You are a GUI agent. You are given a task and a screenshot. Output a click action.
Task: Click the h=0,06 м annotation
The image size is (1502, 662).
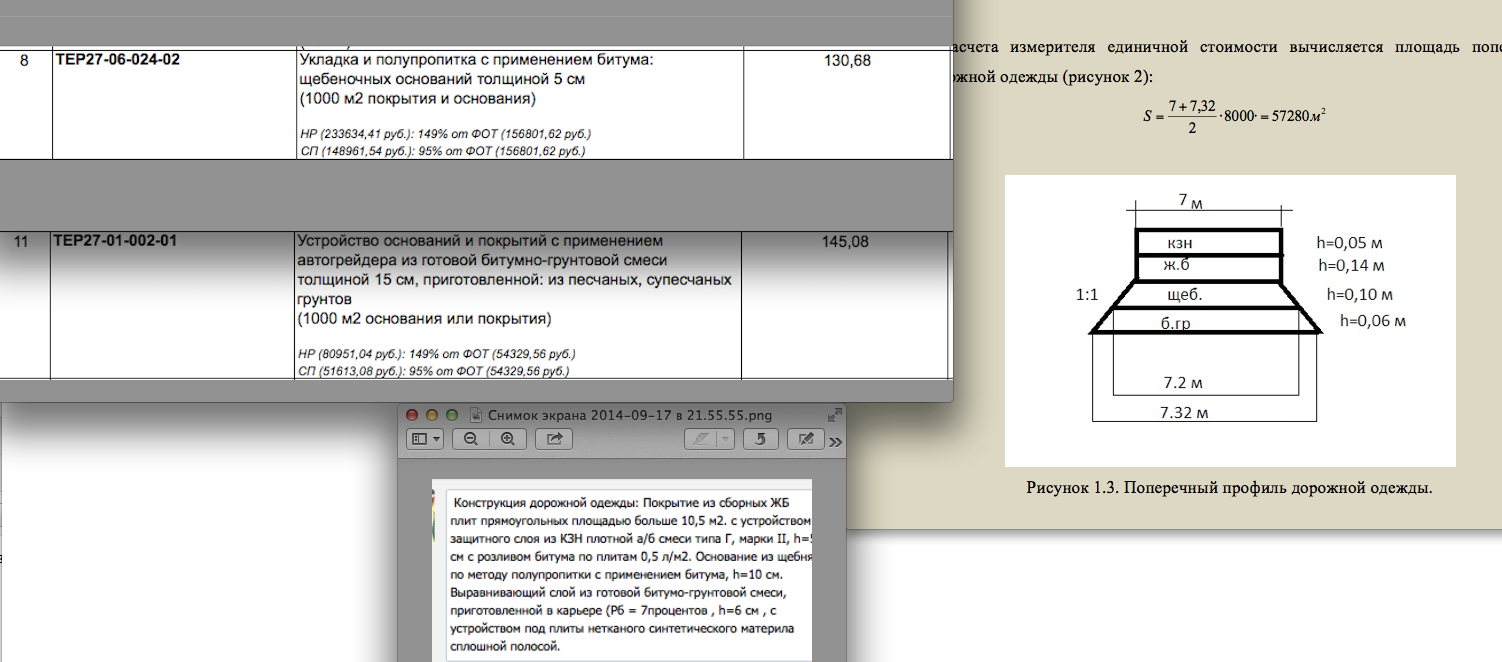pos(1373,321)
